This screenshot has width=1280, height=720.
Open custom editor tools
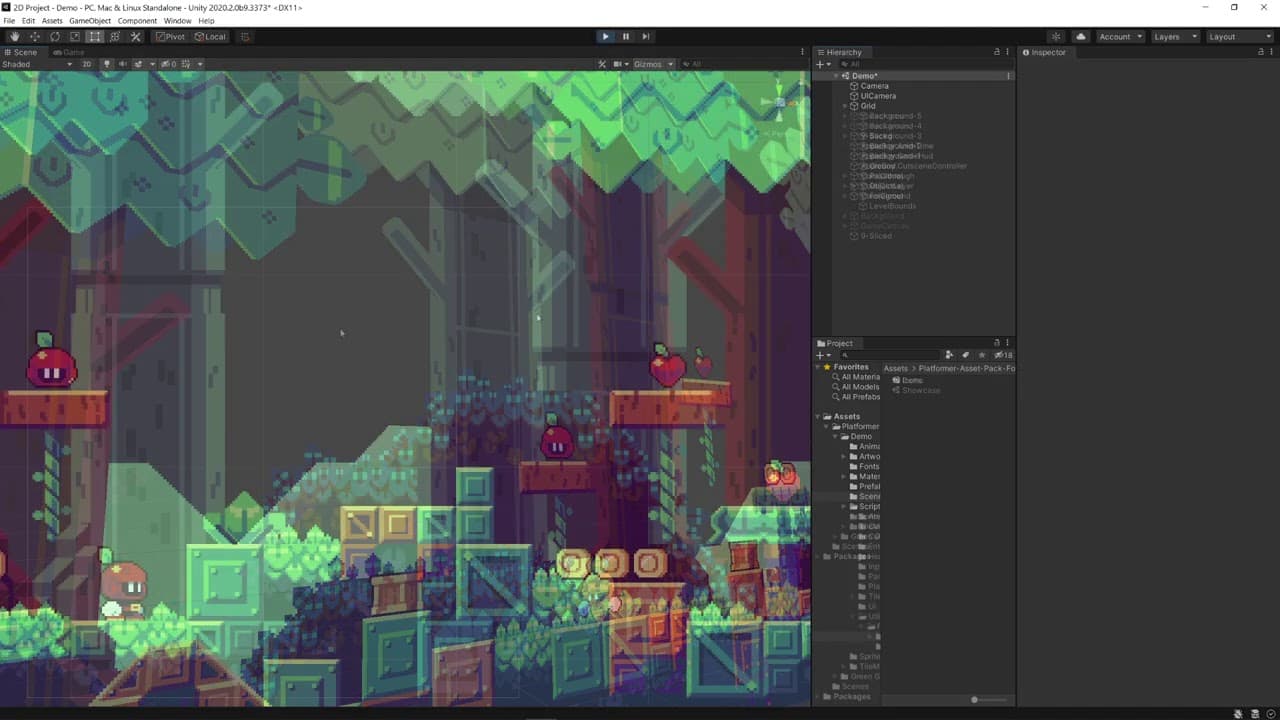pyautogui.click(x=135, y=36)
